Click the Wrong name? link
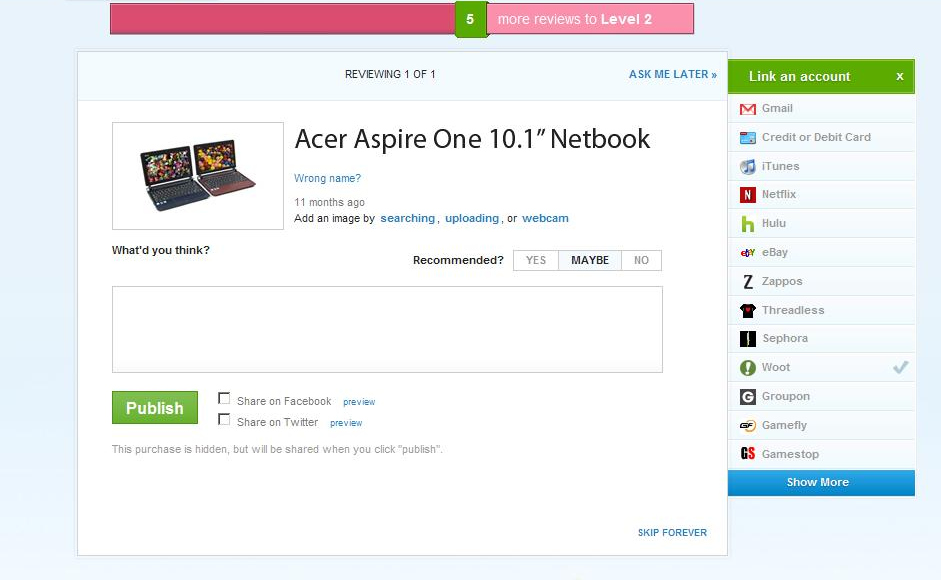The height and width of the screenshot is (580, 941). [327, 178]
